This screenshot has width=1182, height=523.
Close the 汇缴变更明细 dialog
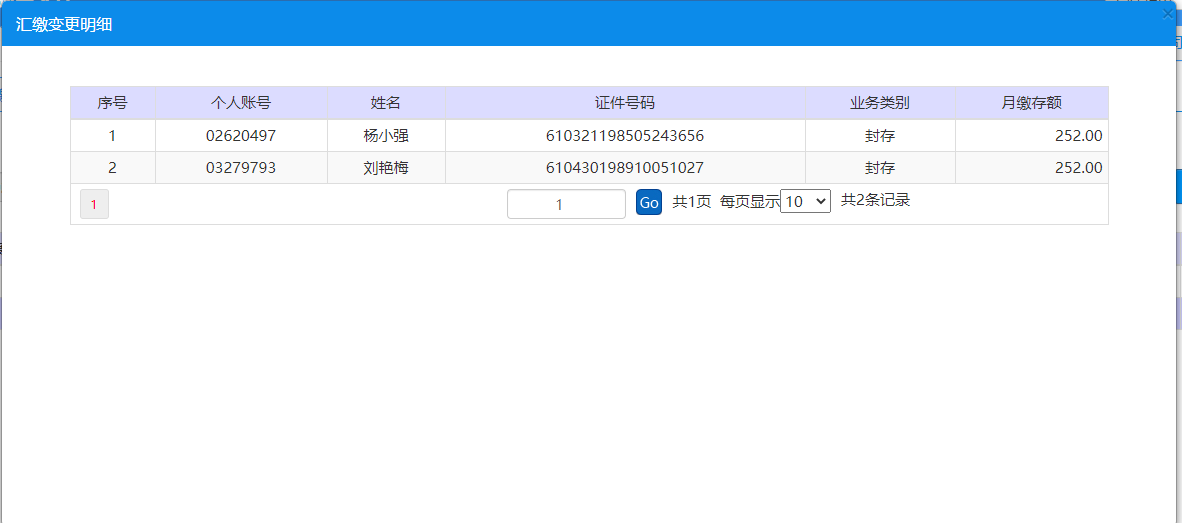pyautogui.click(x=1168, y=13)
